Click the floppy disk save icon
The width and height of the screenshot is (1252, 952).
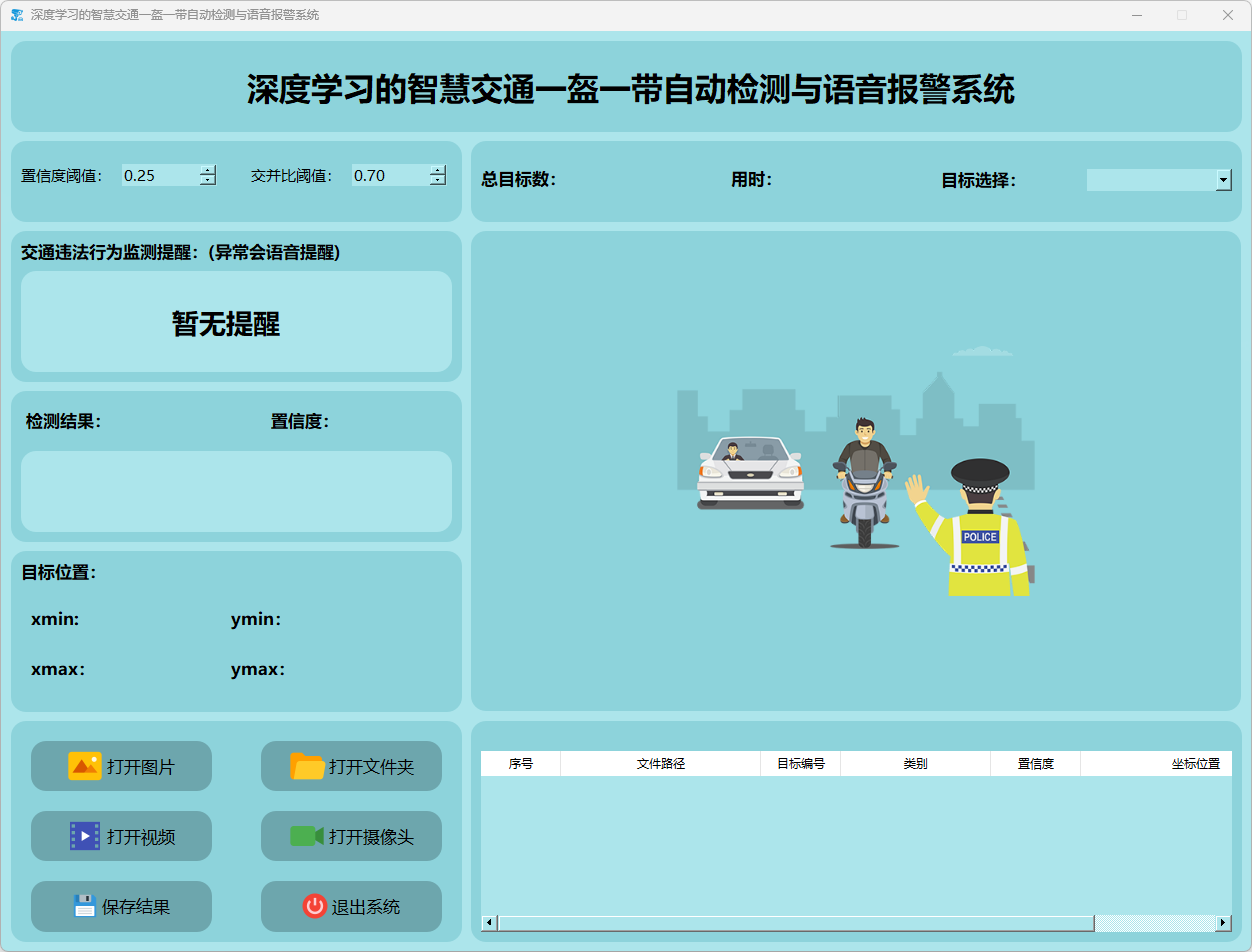(85, 906)
